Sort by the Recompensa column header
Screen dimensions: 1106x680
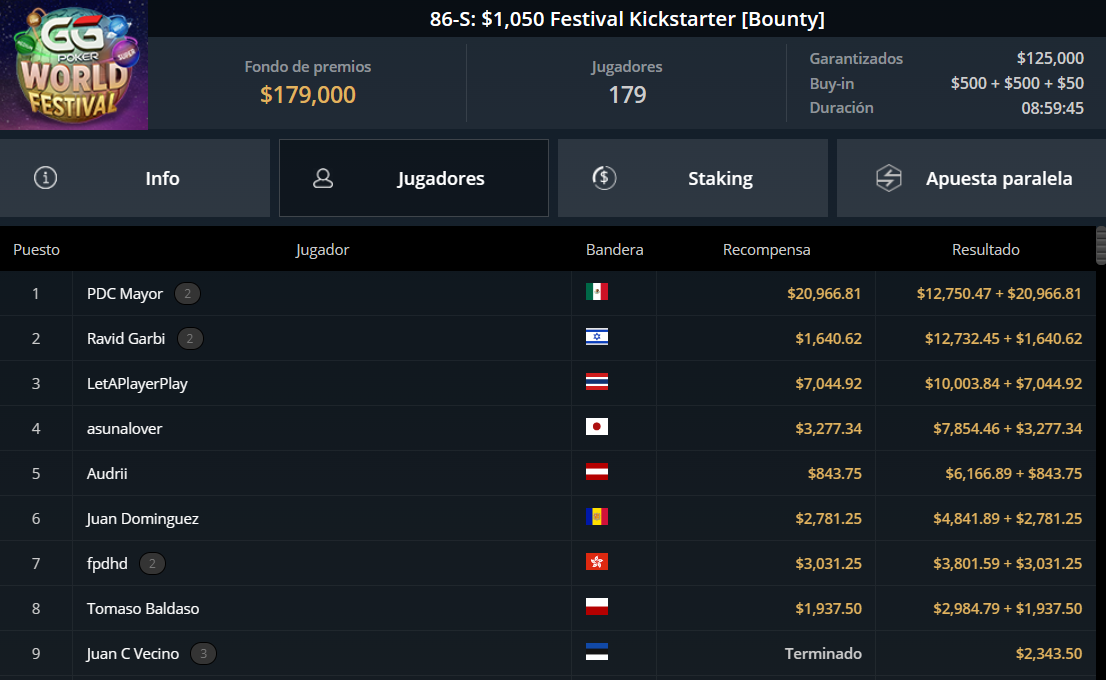point(767,250)
